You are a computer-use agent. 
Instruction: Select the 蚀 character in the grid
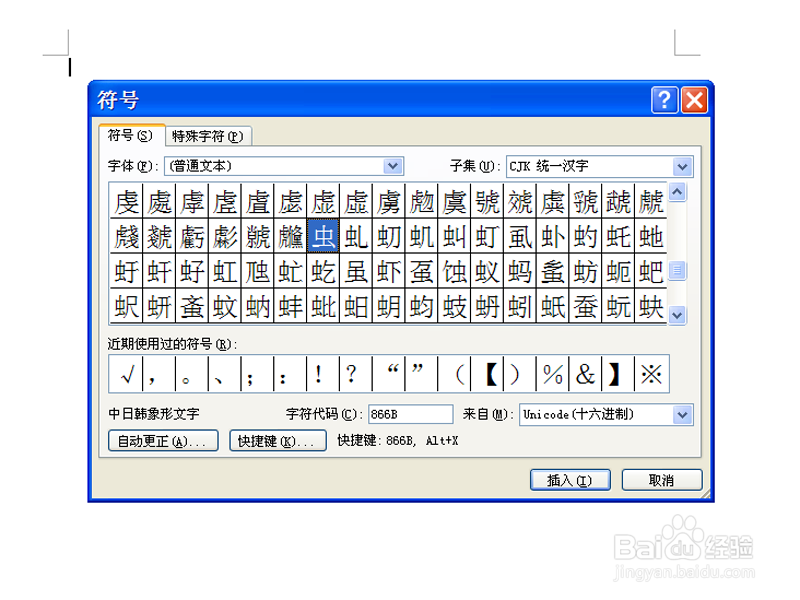454,271
